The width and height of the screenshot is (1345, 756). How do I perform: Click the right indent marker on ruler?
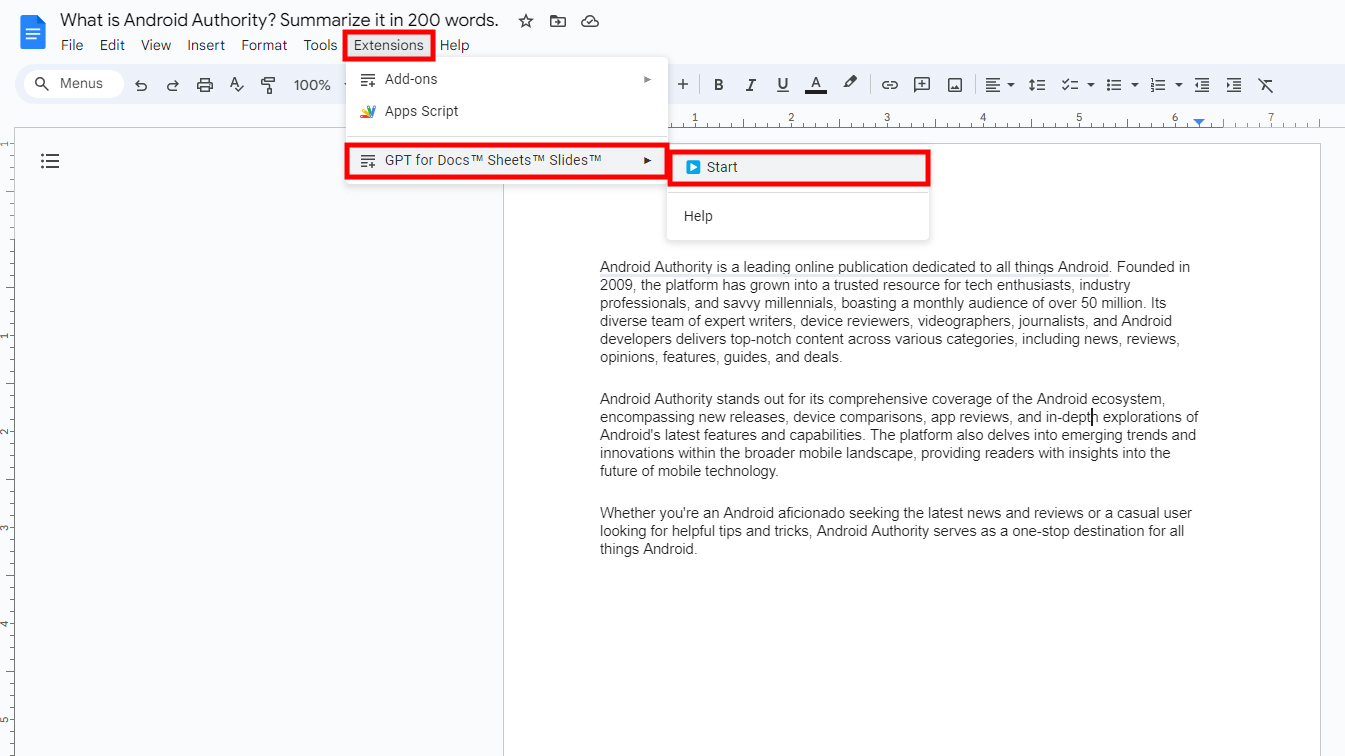[1199, 122]
